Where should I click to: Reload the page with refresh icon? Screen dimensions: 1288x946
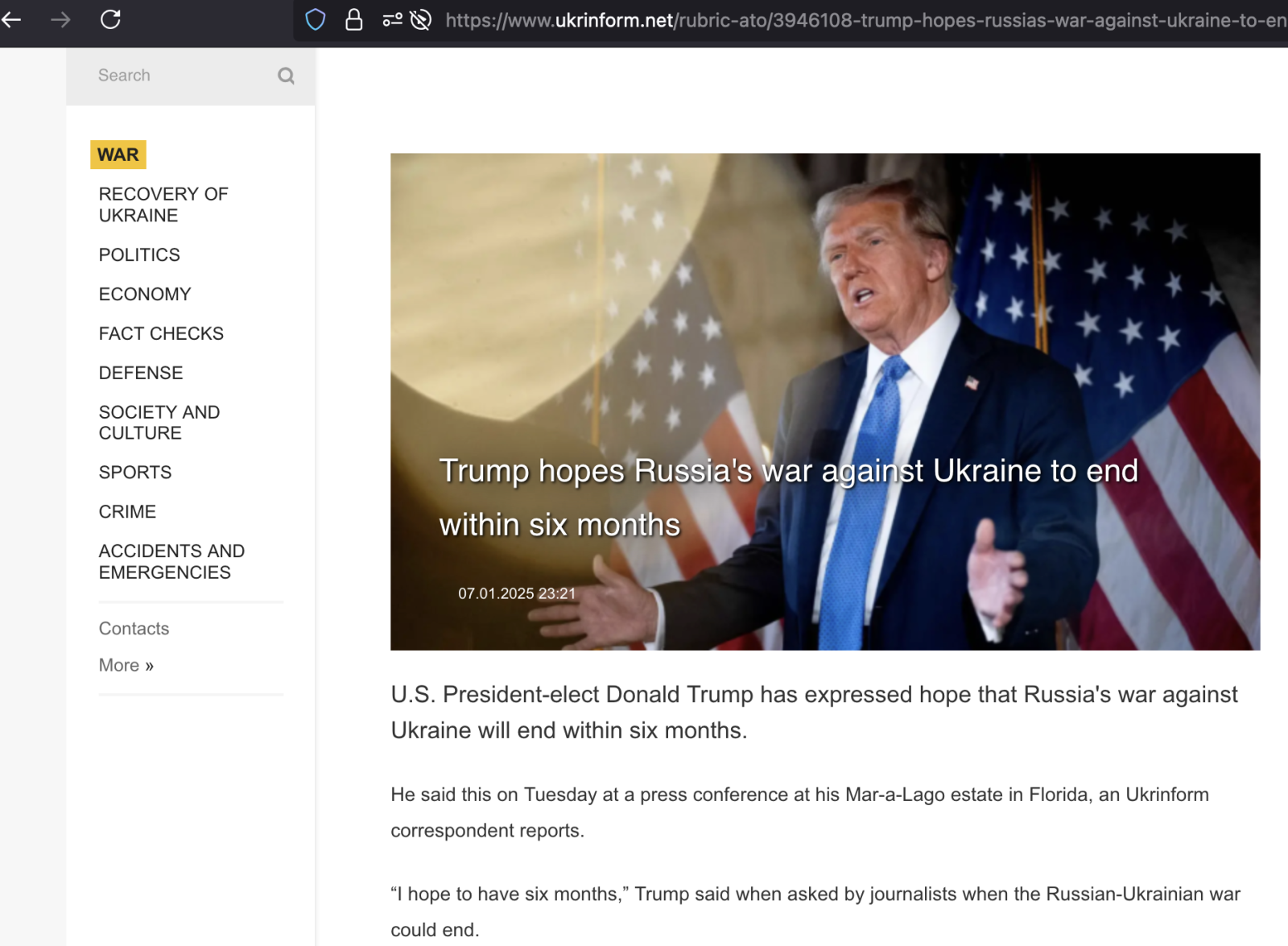pos(110,19)
